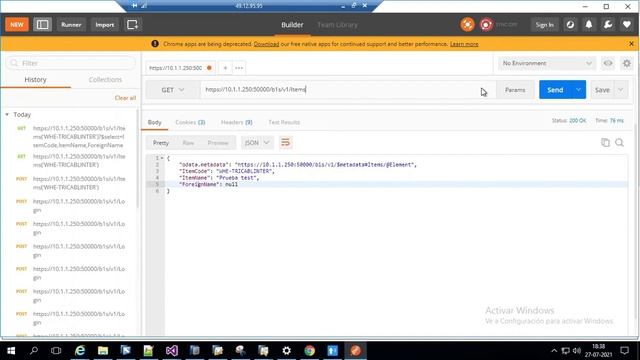
Task: Add a new request tab
Action: [x=225, y=68]
